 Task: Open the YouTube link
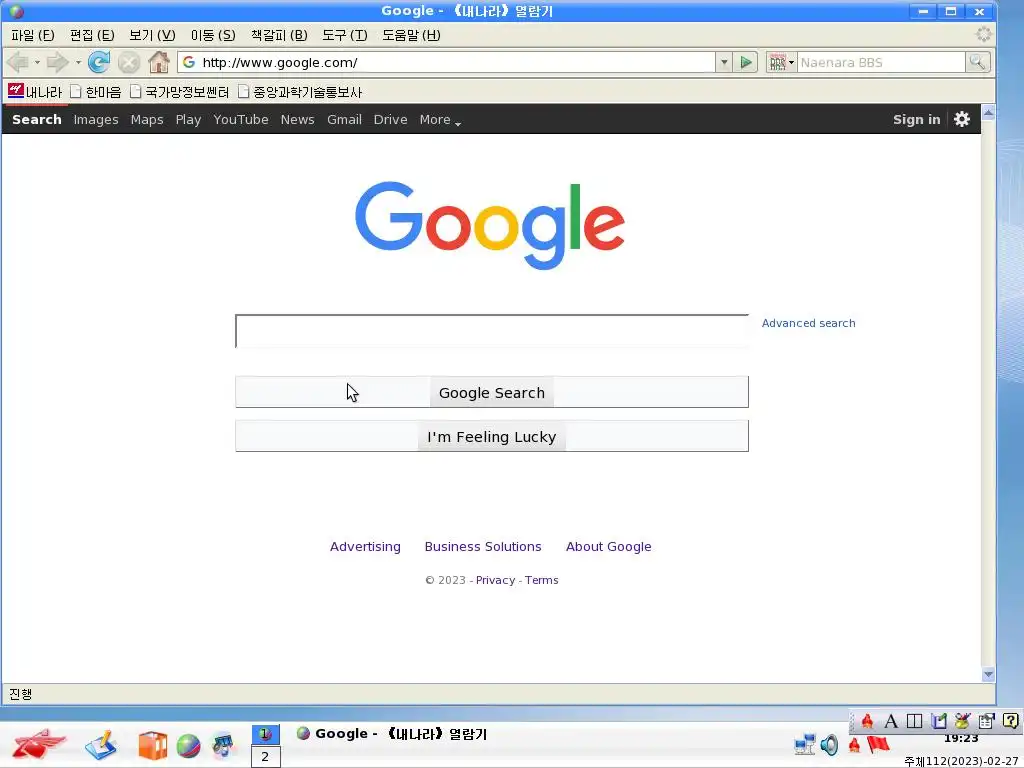coord(240,120)
